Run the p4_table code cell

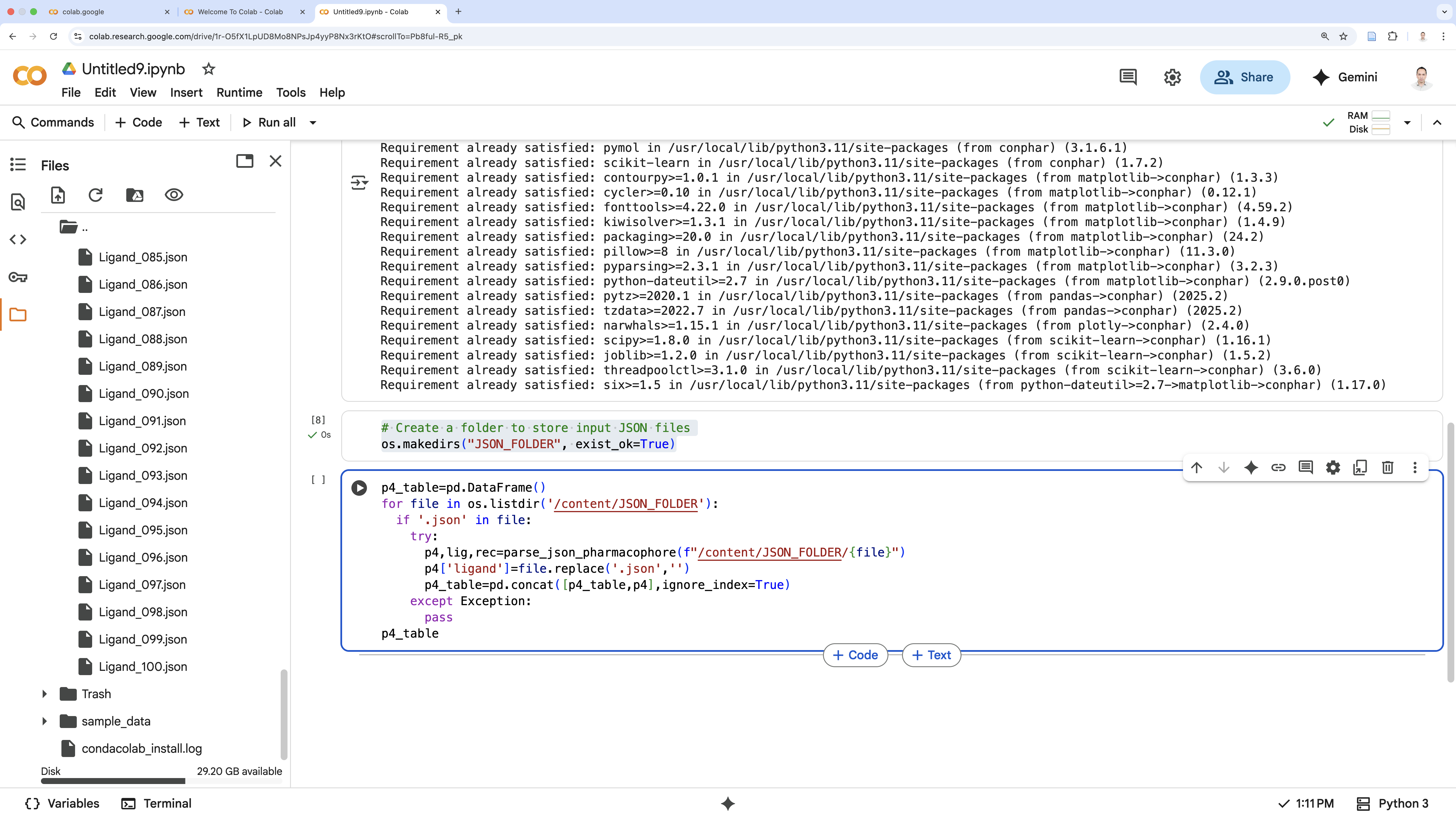click(359, 488)
